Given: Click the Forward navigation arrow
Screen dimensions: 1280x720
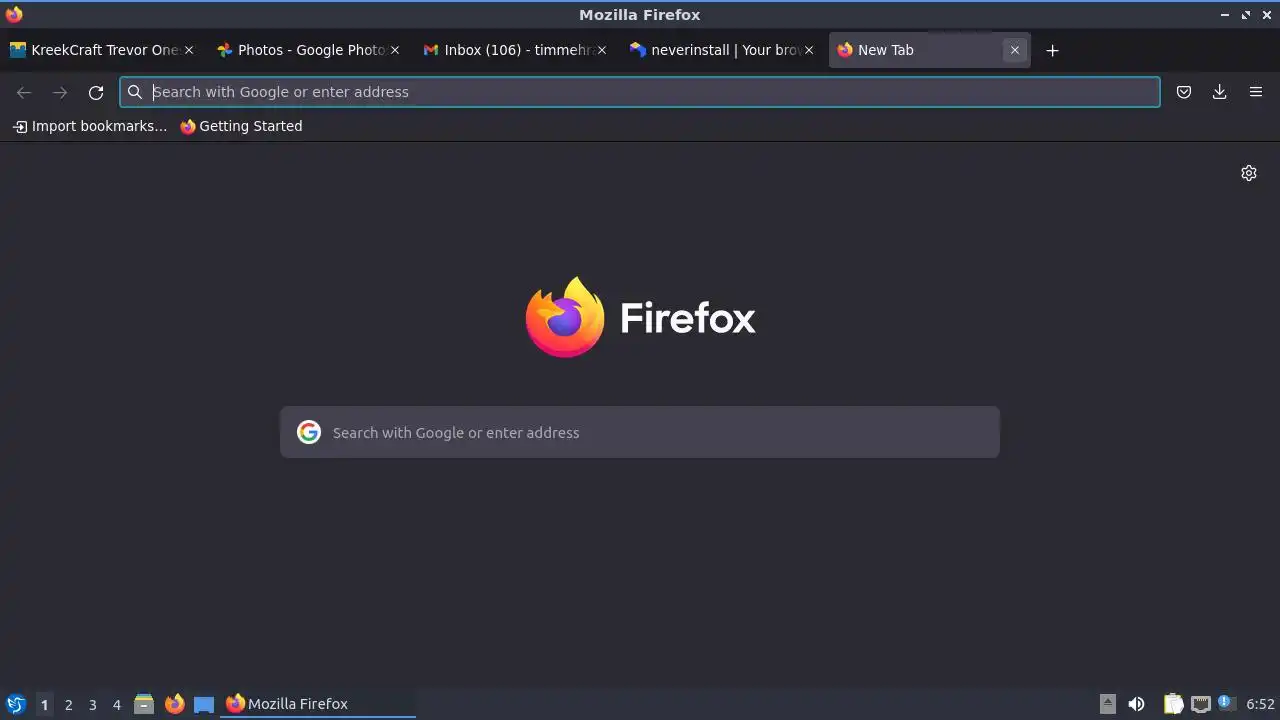Looking at the screenshot, I should 60,92.
